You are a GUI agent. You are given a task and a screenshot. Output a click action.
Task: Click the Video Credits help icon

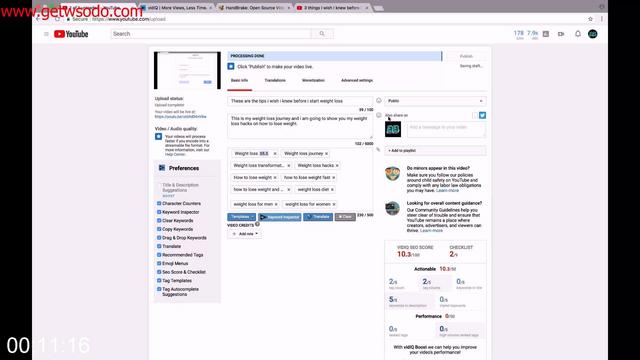(257, 224)
